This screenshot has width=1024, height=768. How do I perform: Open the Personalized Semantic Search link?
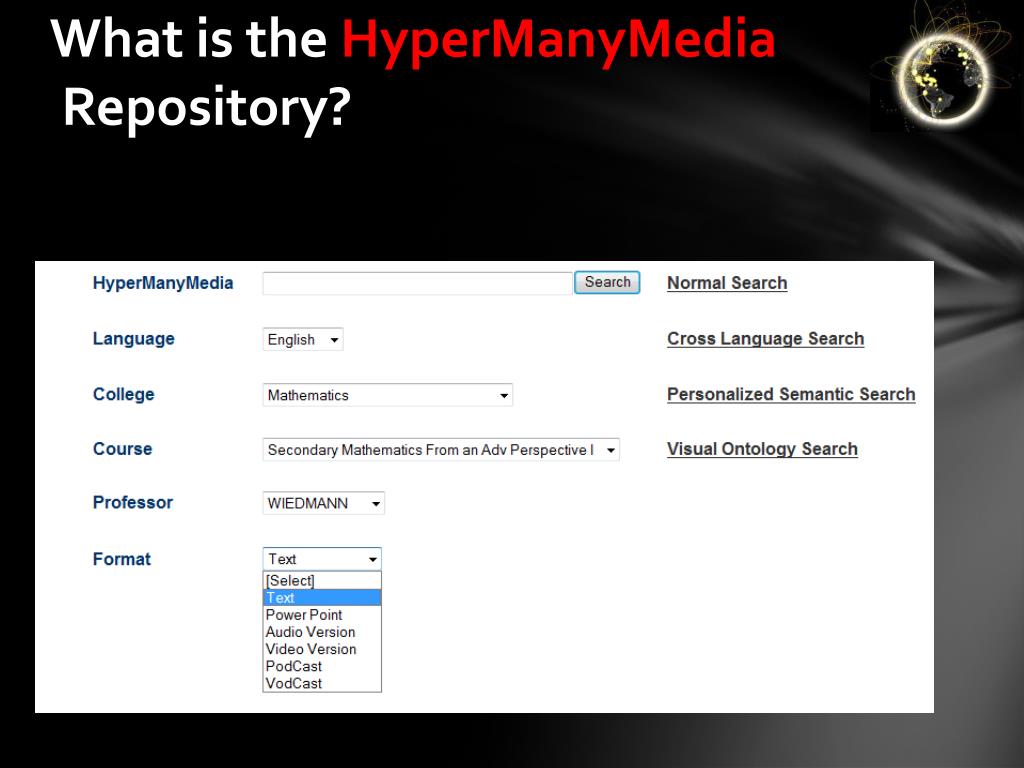pos(791,394)
